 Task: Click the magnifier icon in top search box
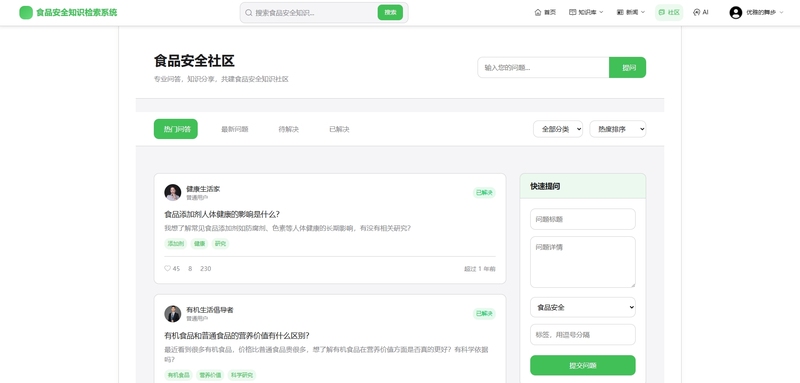pos(248,13)
